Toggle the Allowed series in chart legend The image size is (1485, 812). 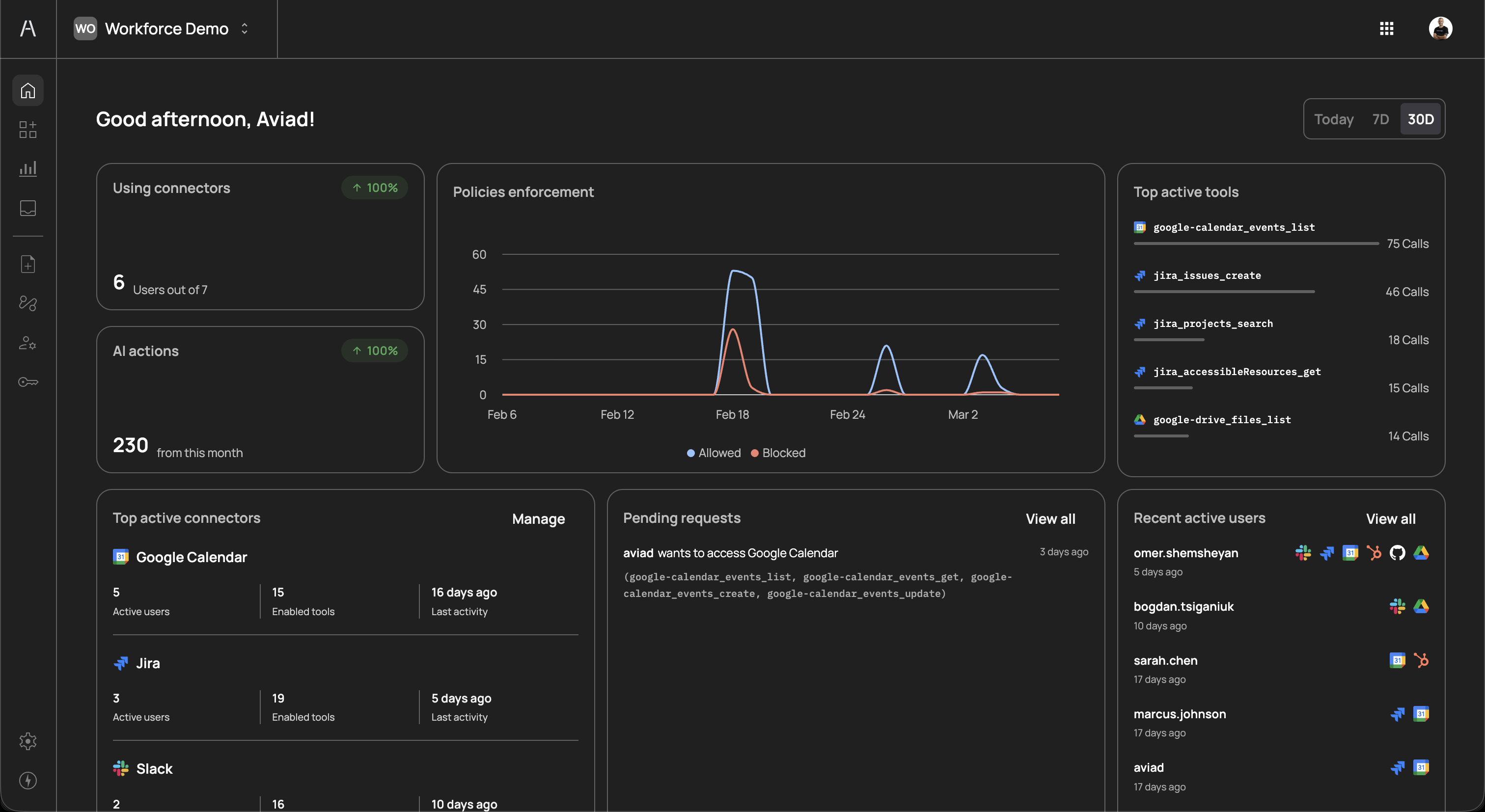click(x=714, y=453)
